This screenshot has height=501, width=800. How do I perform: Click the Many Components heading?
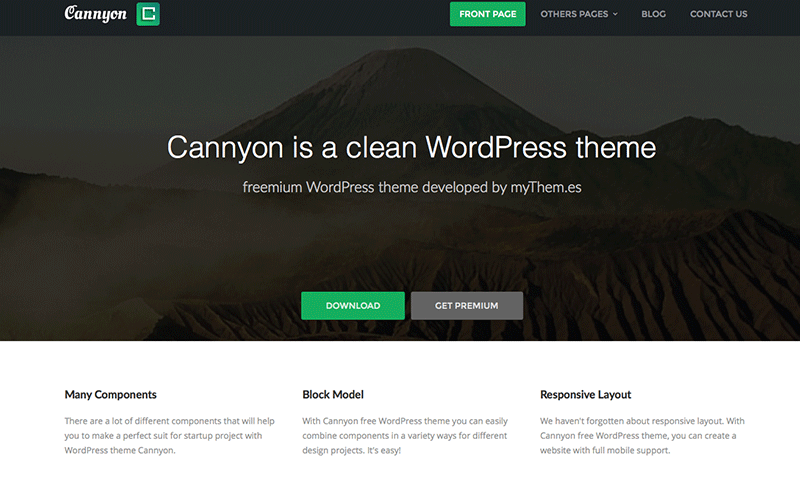click(x=110, y=394)
